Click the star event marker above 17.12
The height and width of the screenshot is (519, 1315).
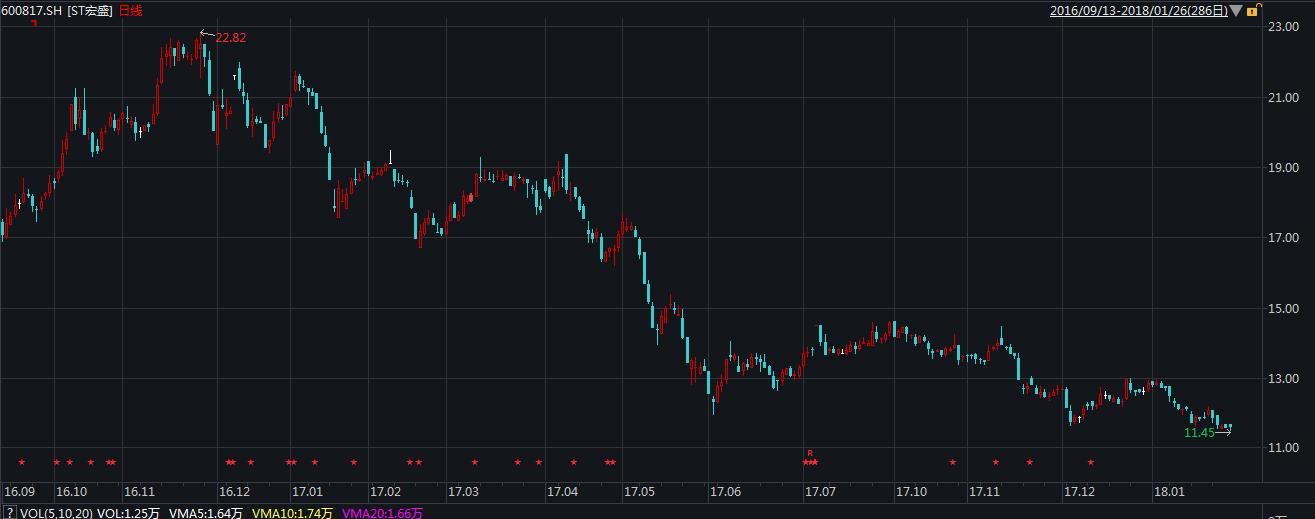pyautogui.click(x=1090, y=462)
